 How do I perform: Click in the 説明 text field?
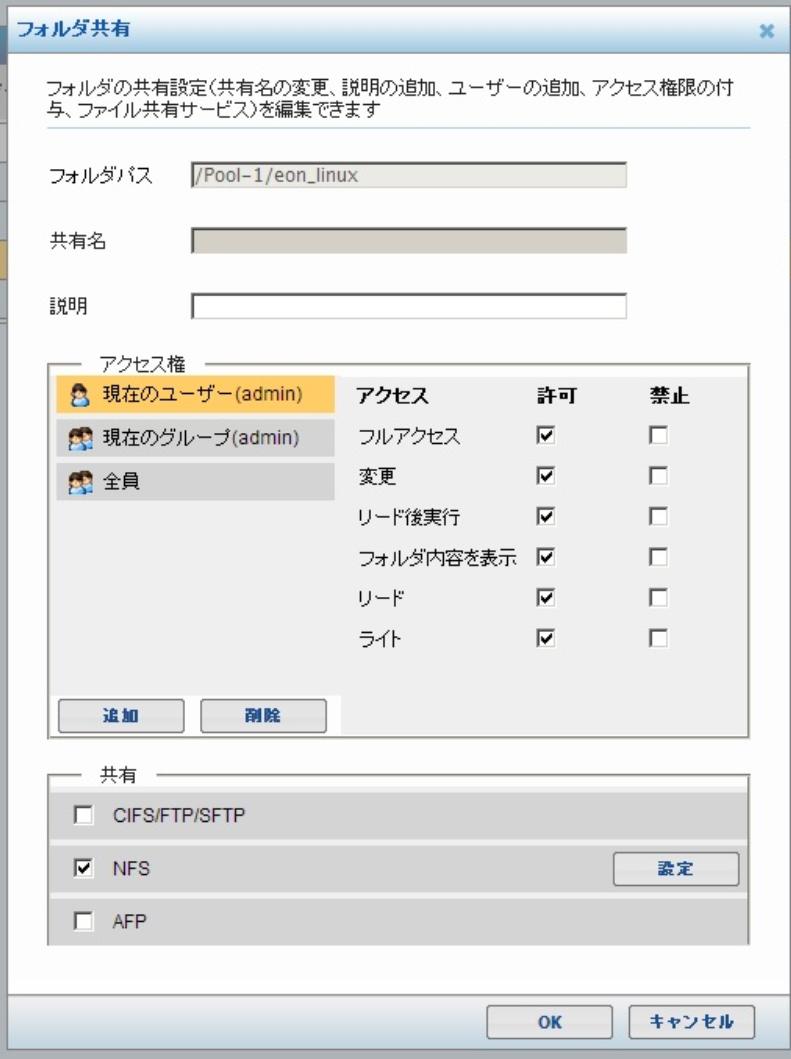click(408, 306)
